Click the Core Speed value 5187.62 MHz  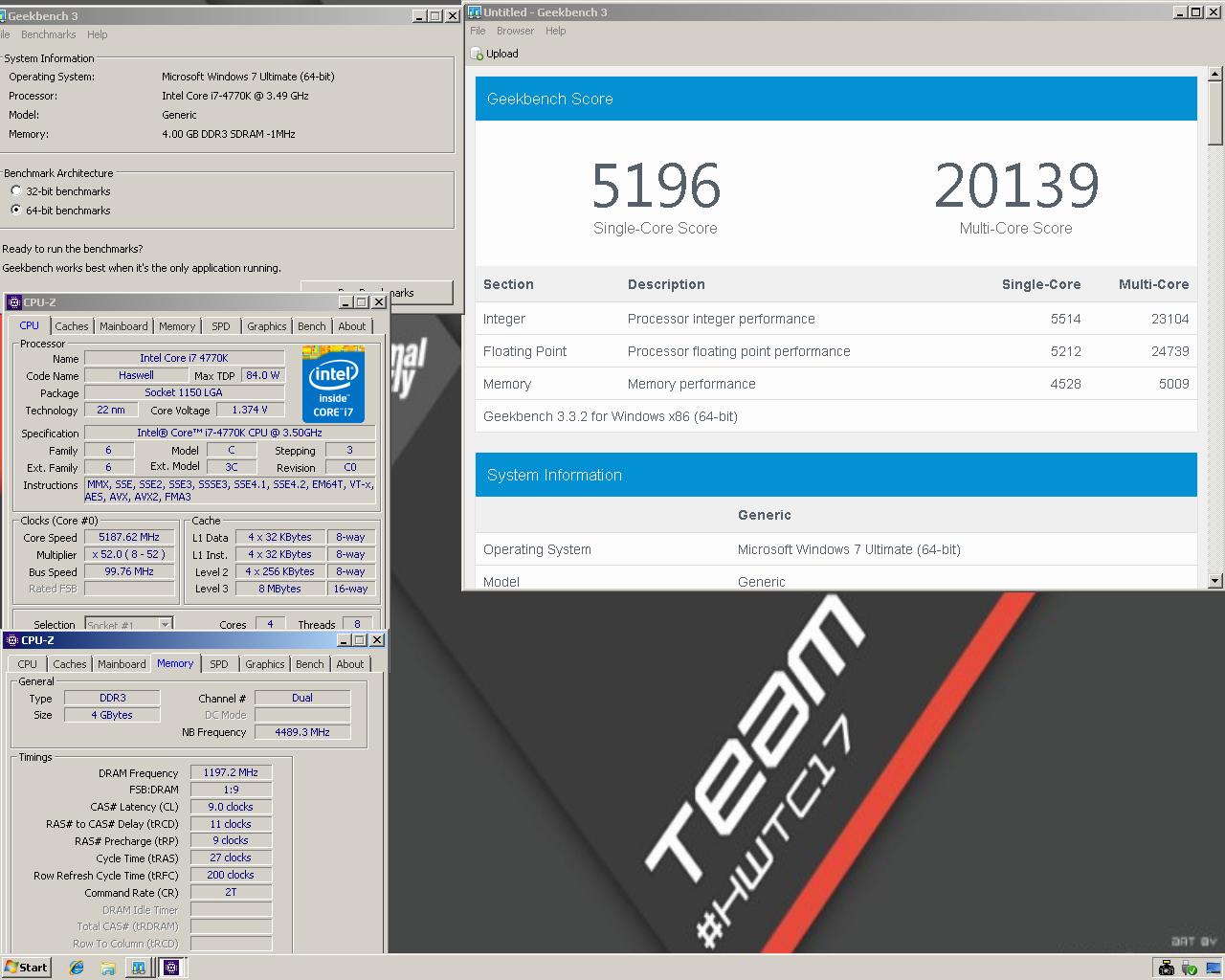tap(129, 537)
